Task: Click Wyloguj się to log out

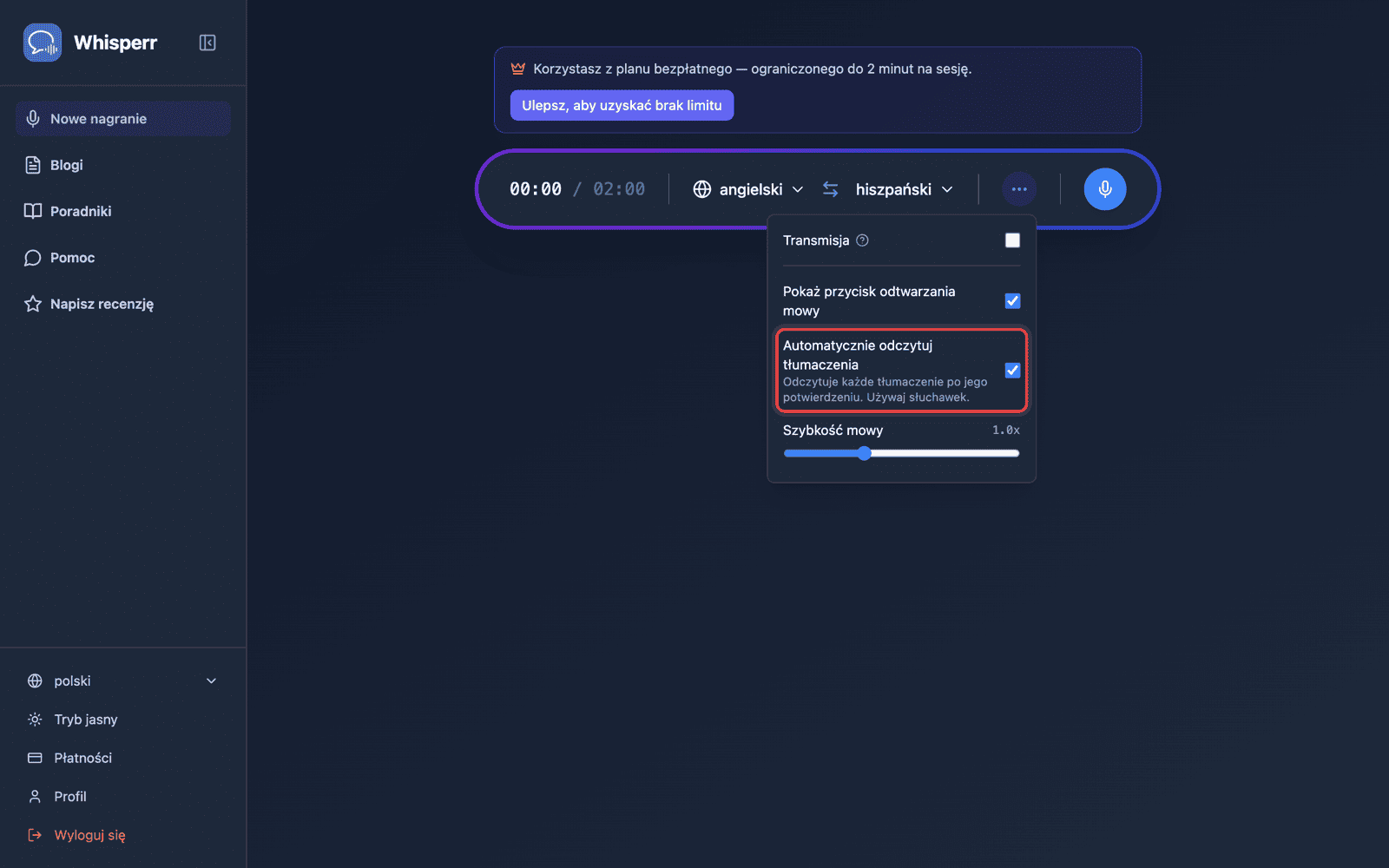Action: tap(122, 835)
